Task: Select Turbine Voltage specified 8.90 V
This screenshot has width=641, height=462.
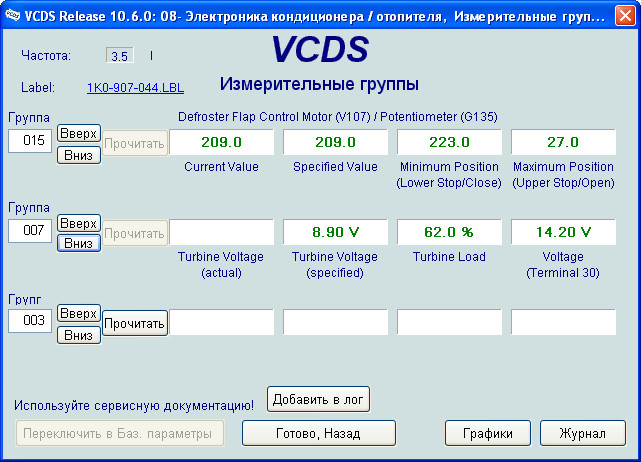Action: click(x=335, y=232)
